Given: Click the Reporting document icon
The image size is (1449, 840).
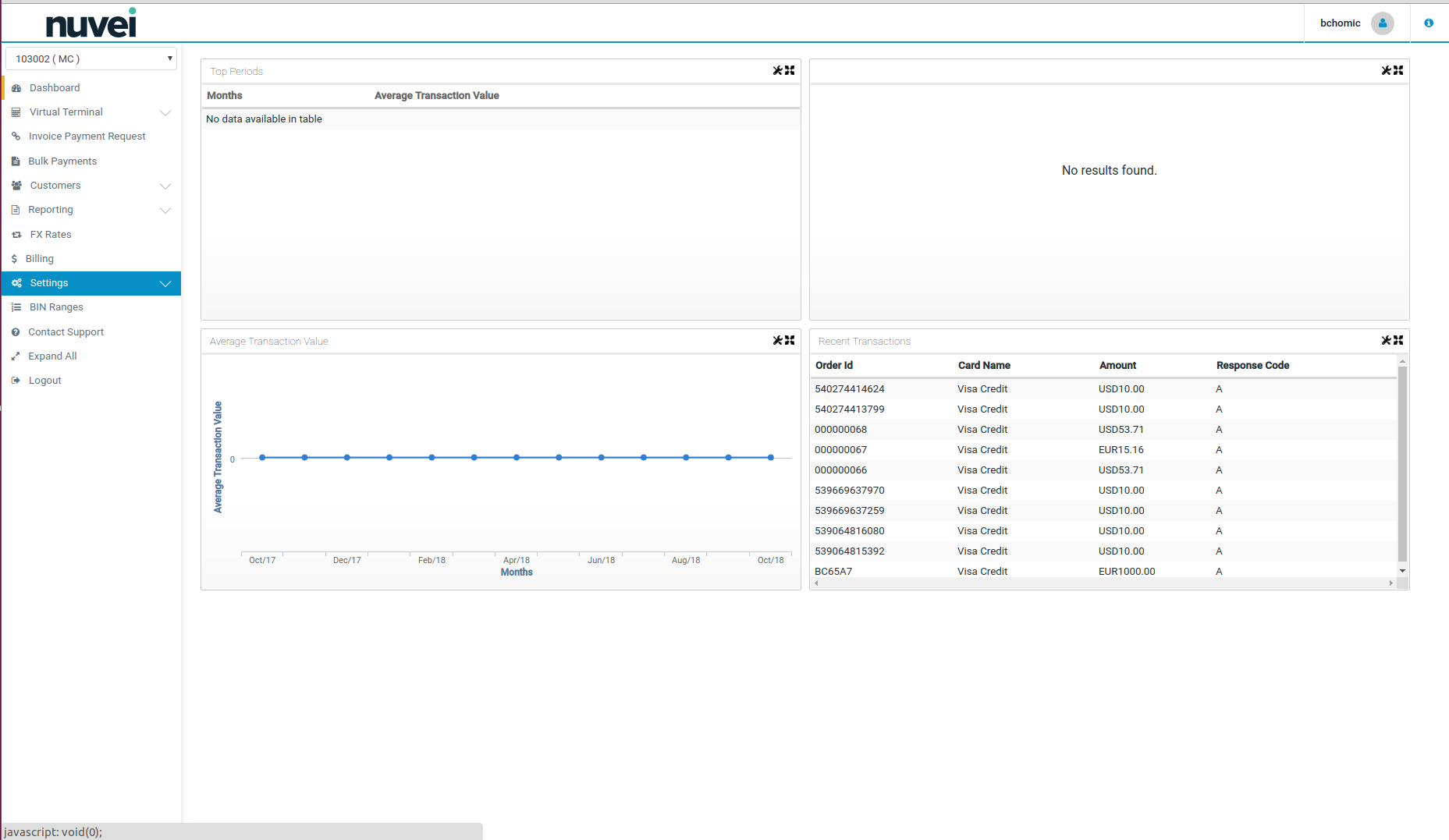Looking at the screenshot, I should tap(16, 210).
